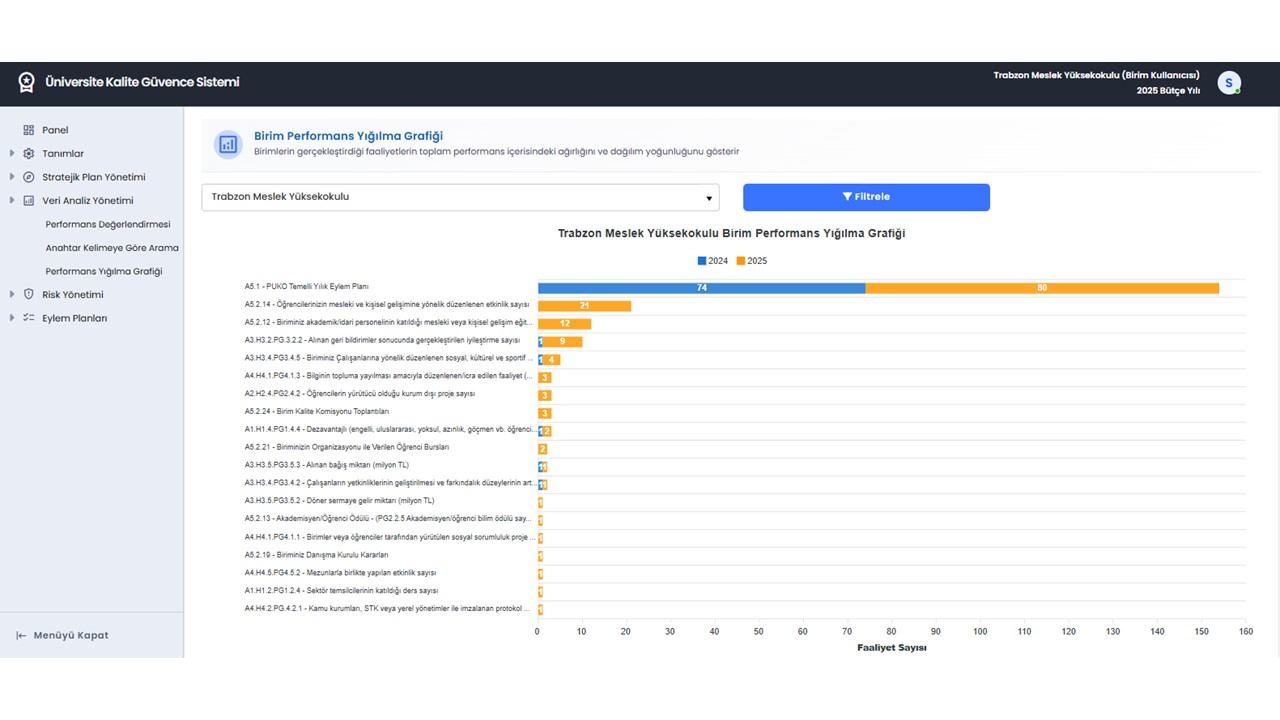The width and height of the screenshot is (1280, 720).
Task: Click the Panel dashboard icon
Action: tap(28, 130)
